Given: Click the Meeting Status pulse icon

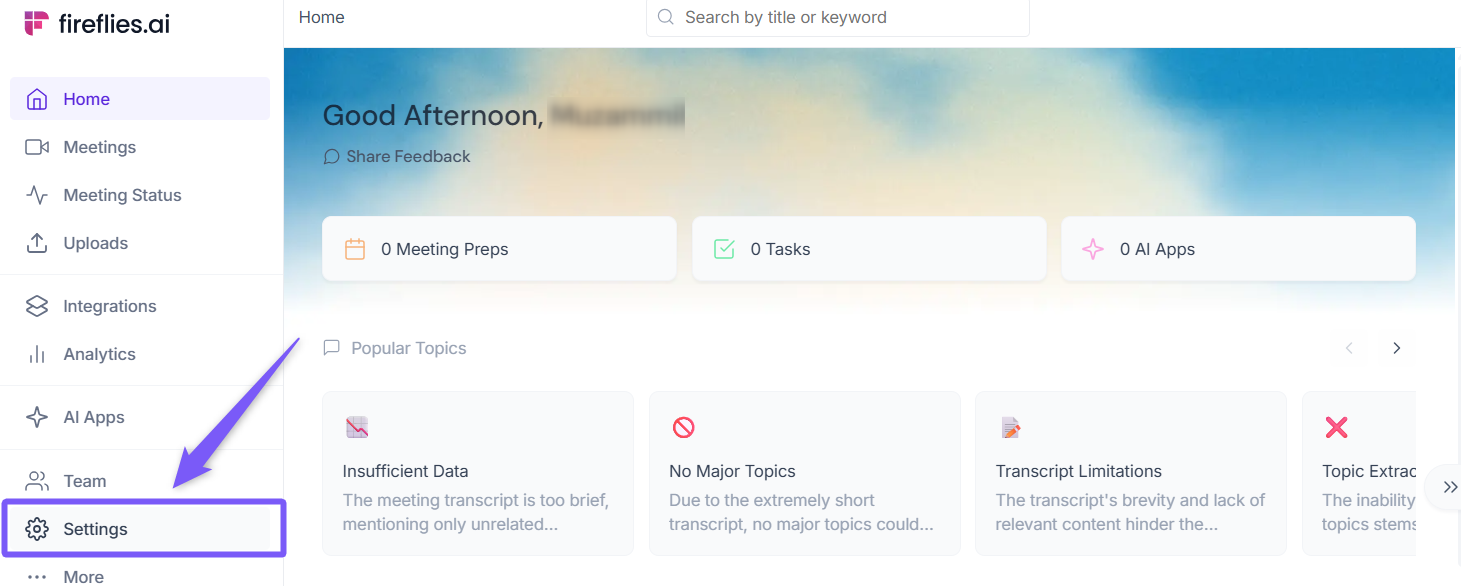Looking at the screenshot, I should tap(37, 195).
